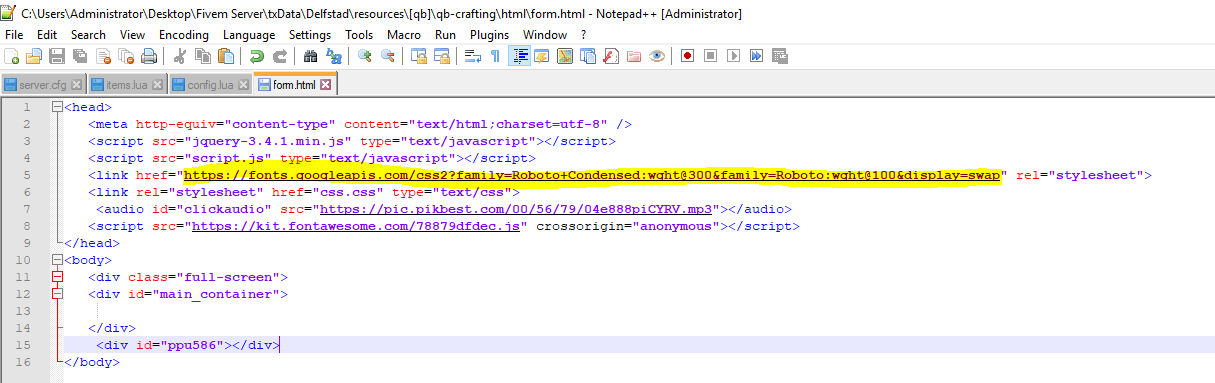Collapse the full-screen div fold marker
This screenshot has height=383, width=1215.
coord(56,277)
